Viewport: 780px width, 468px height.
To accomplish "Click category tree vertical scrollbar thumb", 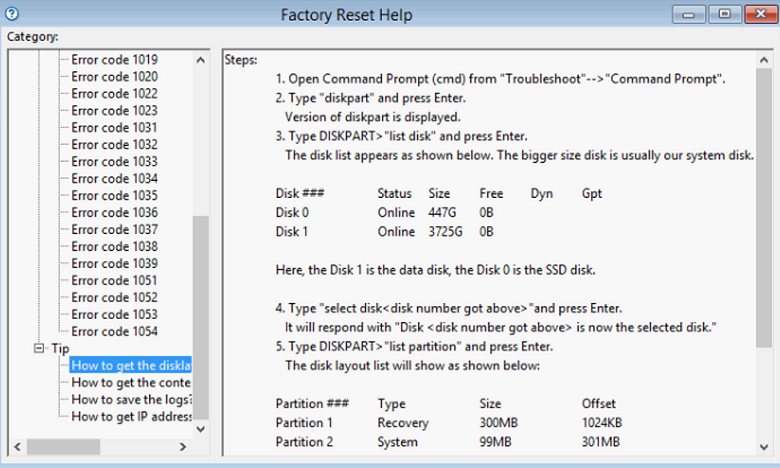I will [x=200, y=318].
